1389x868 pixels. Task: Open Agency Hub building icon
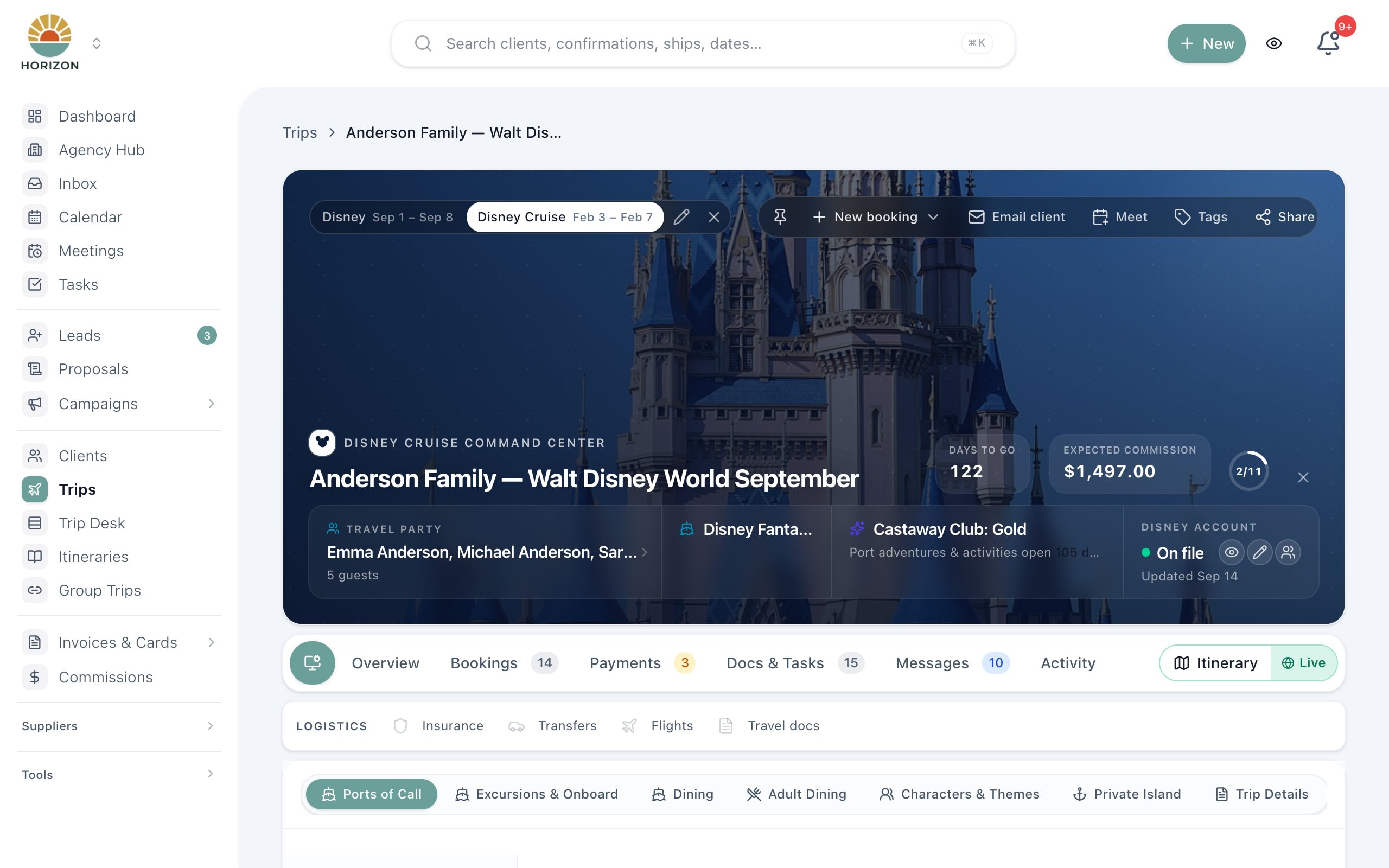click(35, 150)
